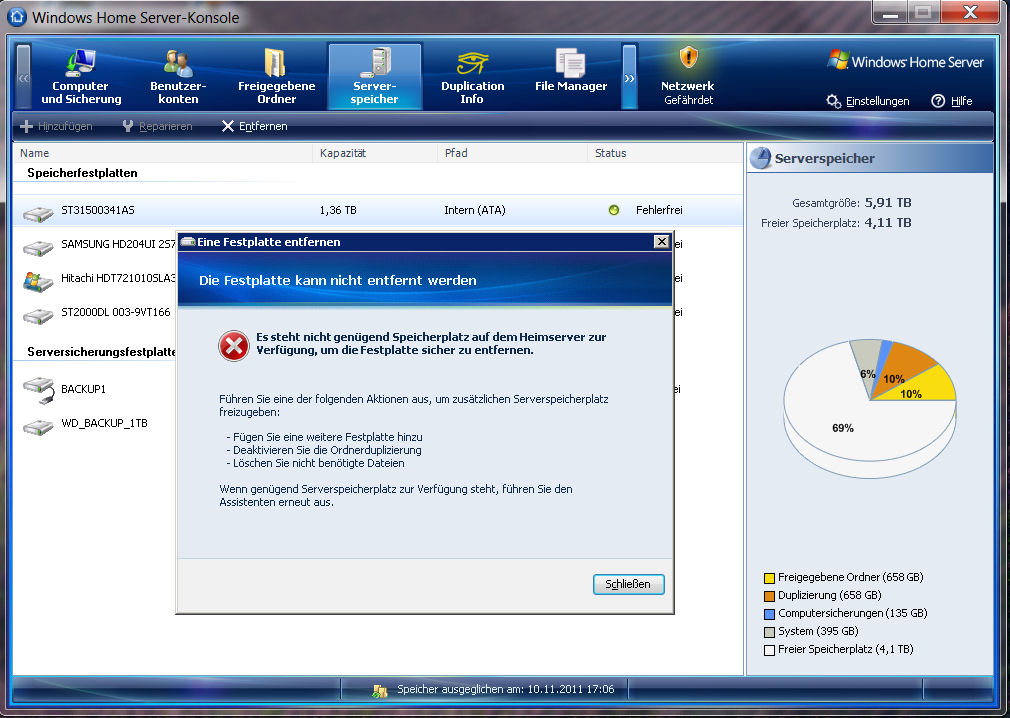Click orange Duplizierung legend swatch
This screenshot has height=718, width=1010.
tap(769, 596)
